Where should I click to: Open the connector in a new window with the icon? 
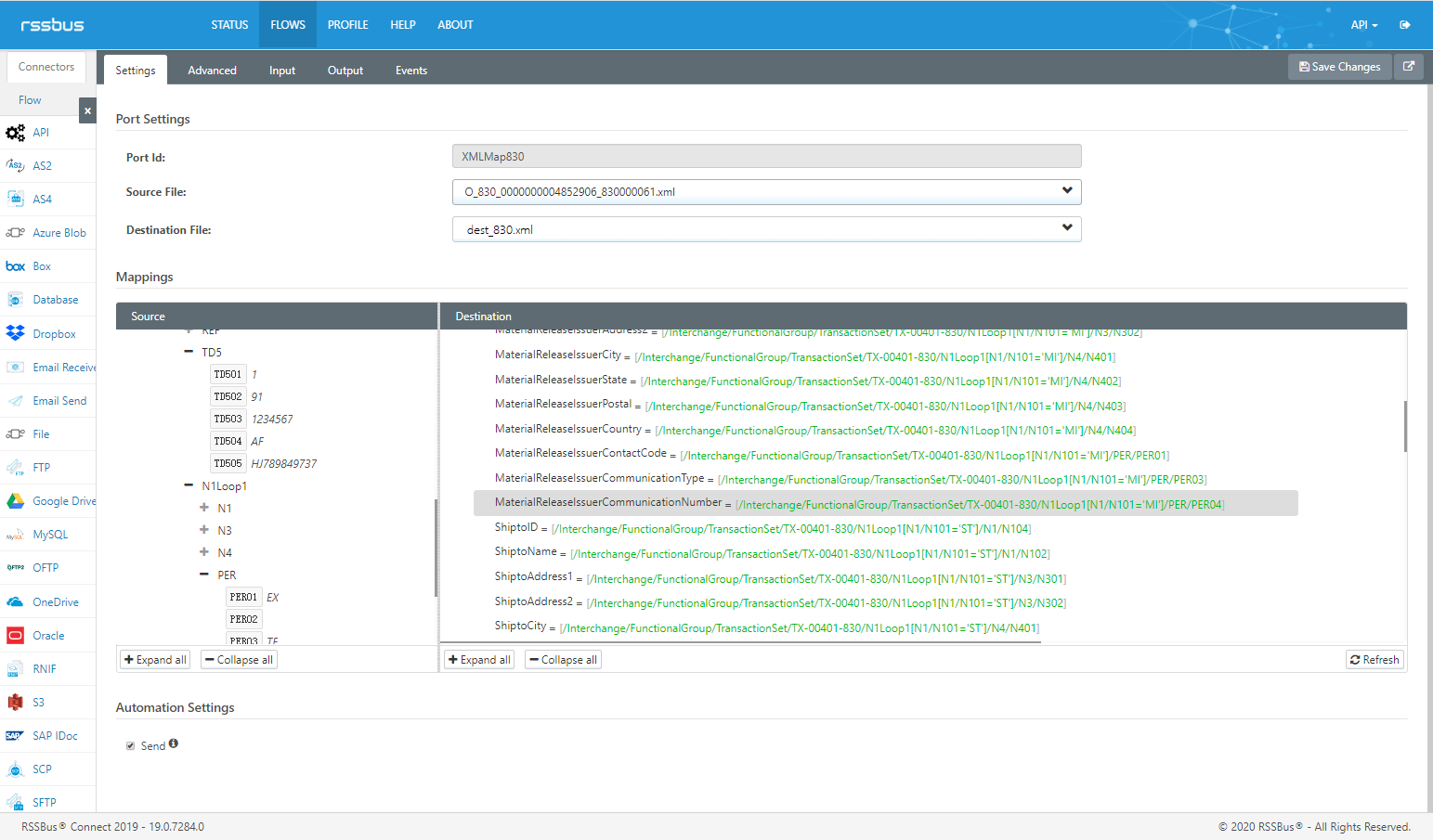point(1409,67)
